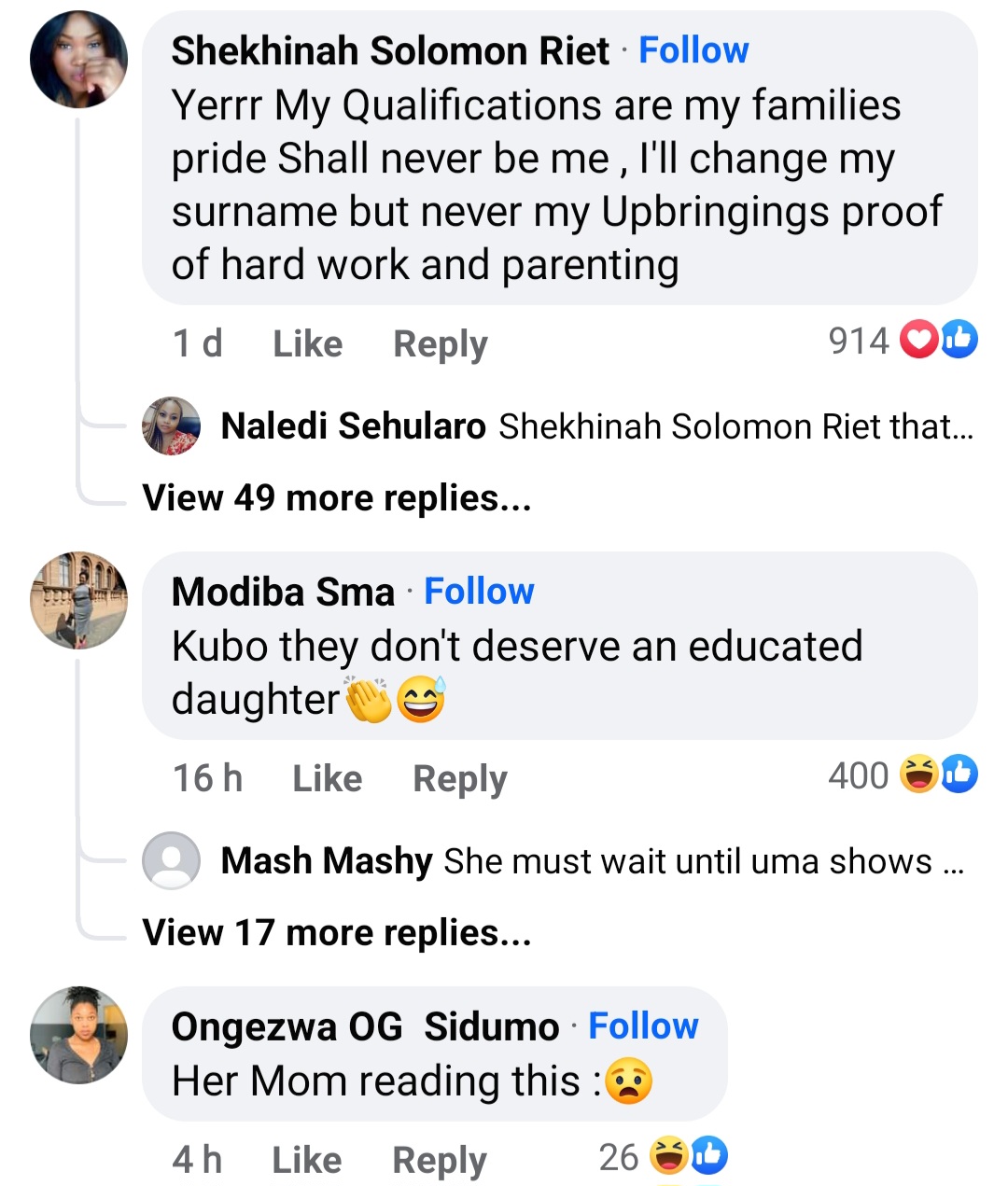
Task: Reply to Ongezwa OG Sidumo's comment
Action: tap(439, 1159)
